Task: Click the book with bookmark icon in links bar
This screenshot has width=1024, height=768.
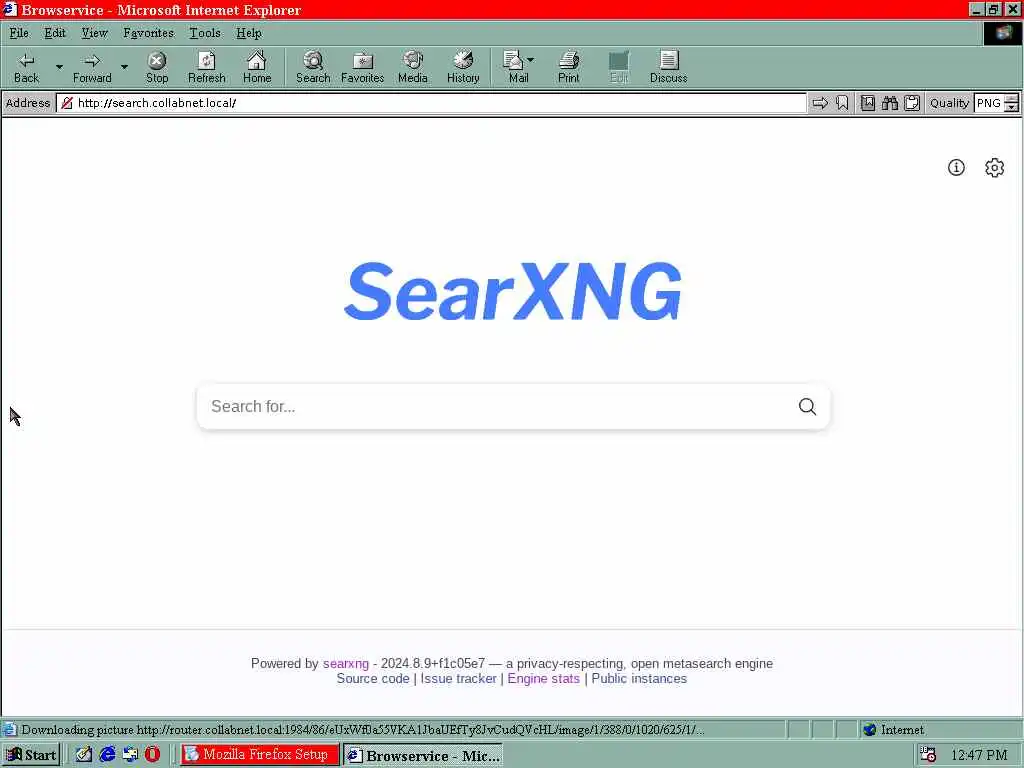Action: pyautogui.click(x=868, y=103)
